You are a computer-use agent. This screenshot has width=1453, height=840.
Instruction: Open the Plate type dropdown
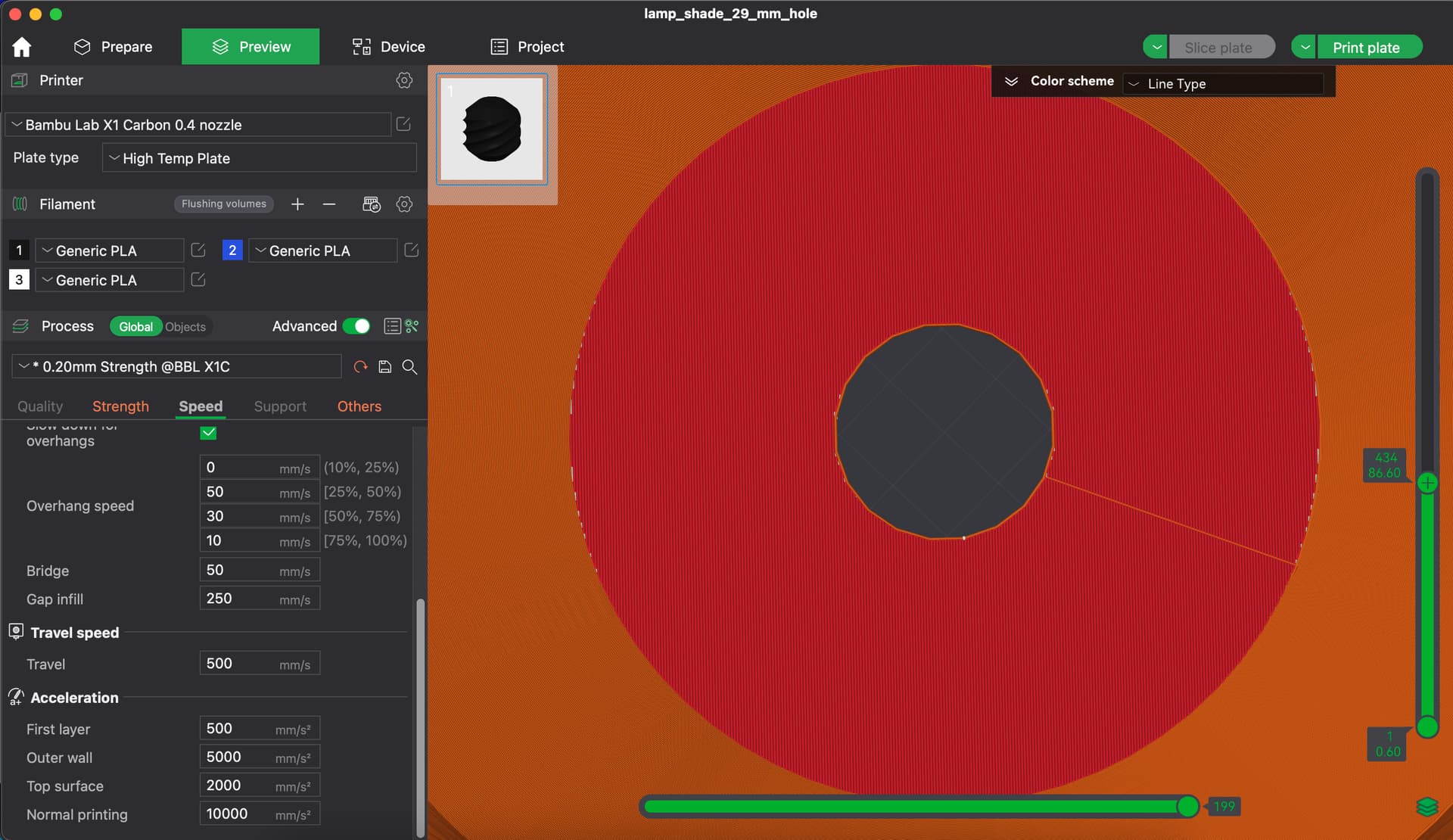(260, 158)
